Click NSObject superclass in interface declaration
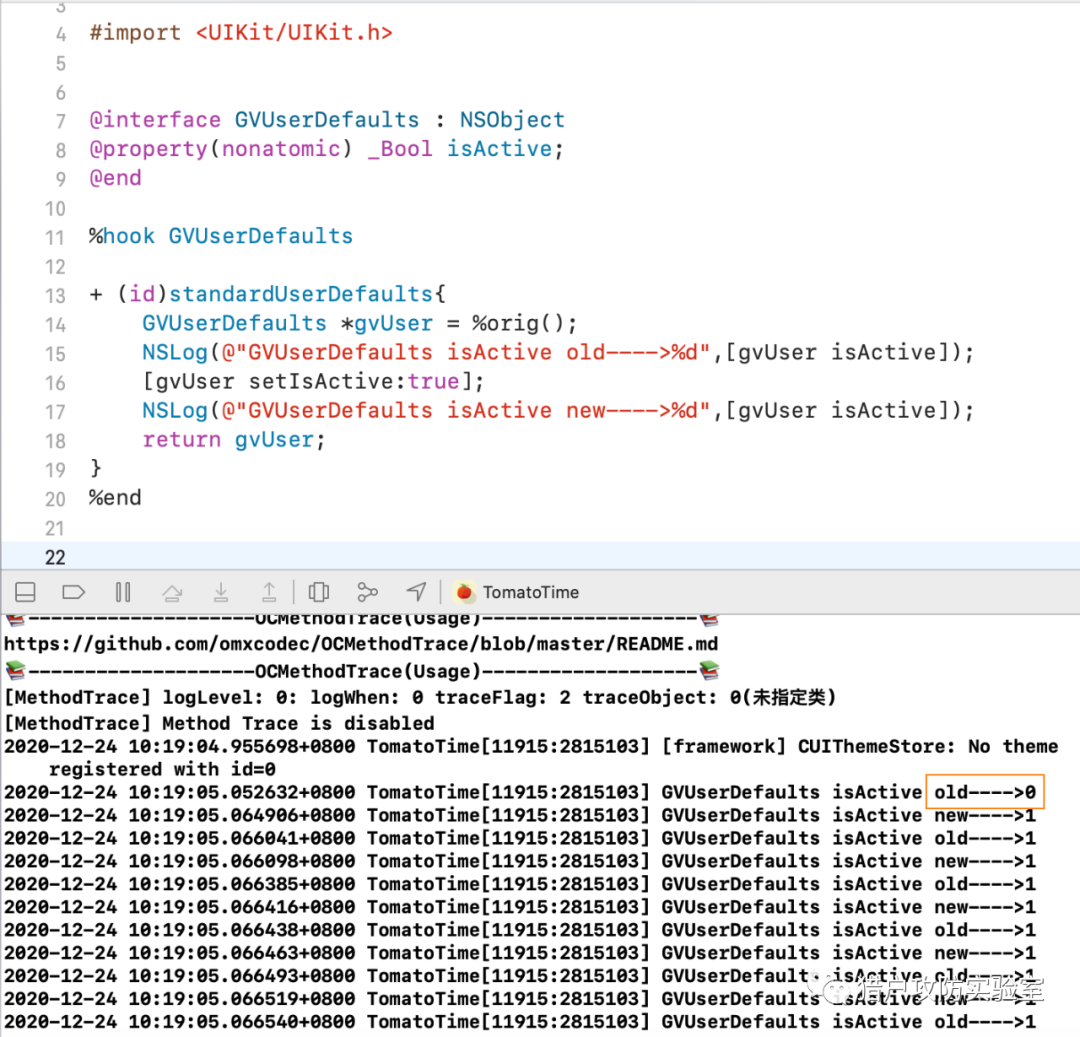The image size is (1080, 1037). click(x=512, y=120)
